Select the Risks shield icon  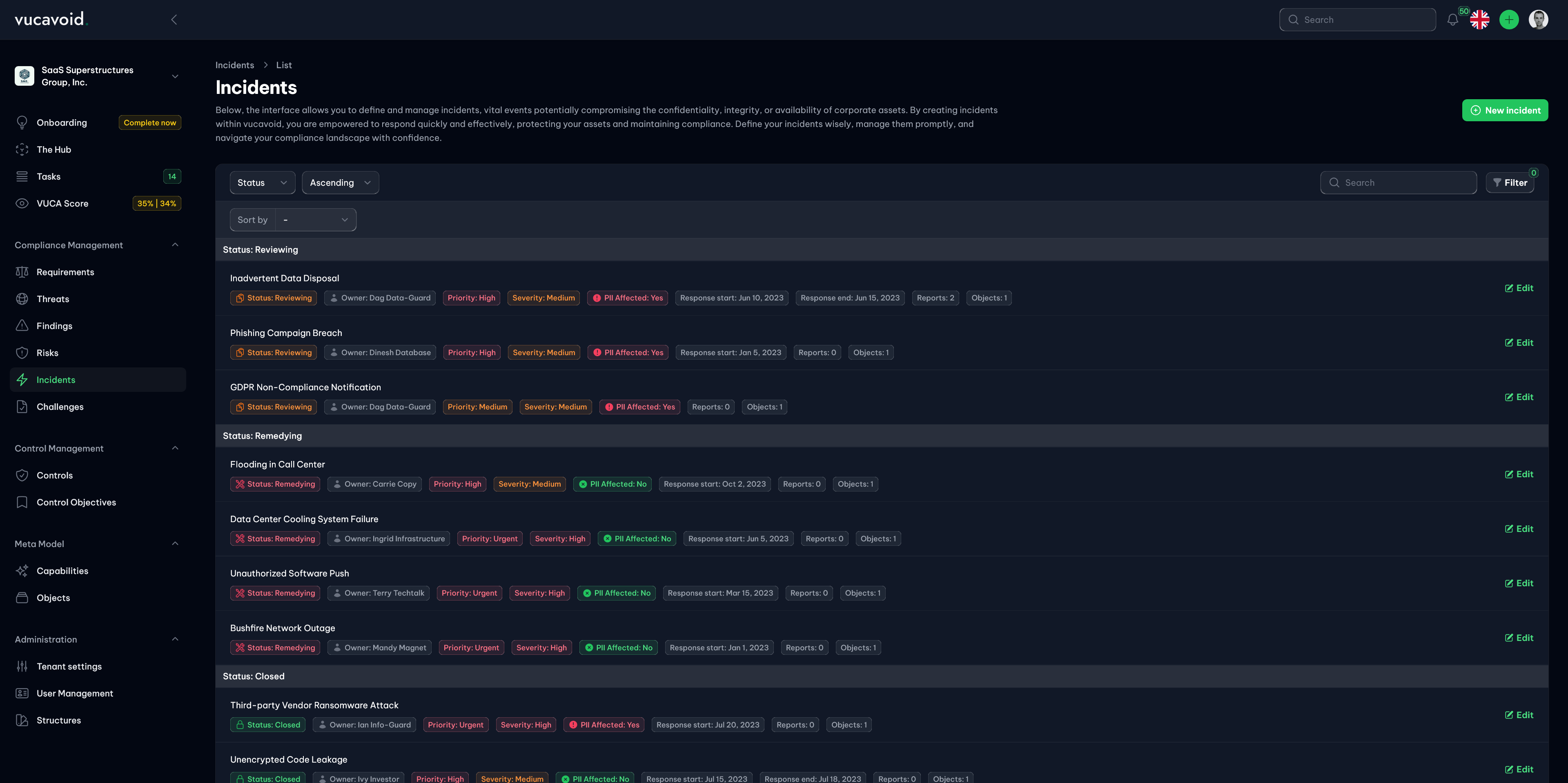pos(22,352)
